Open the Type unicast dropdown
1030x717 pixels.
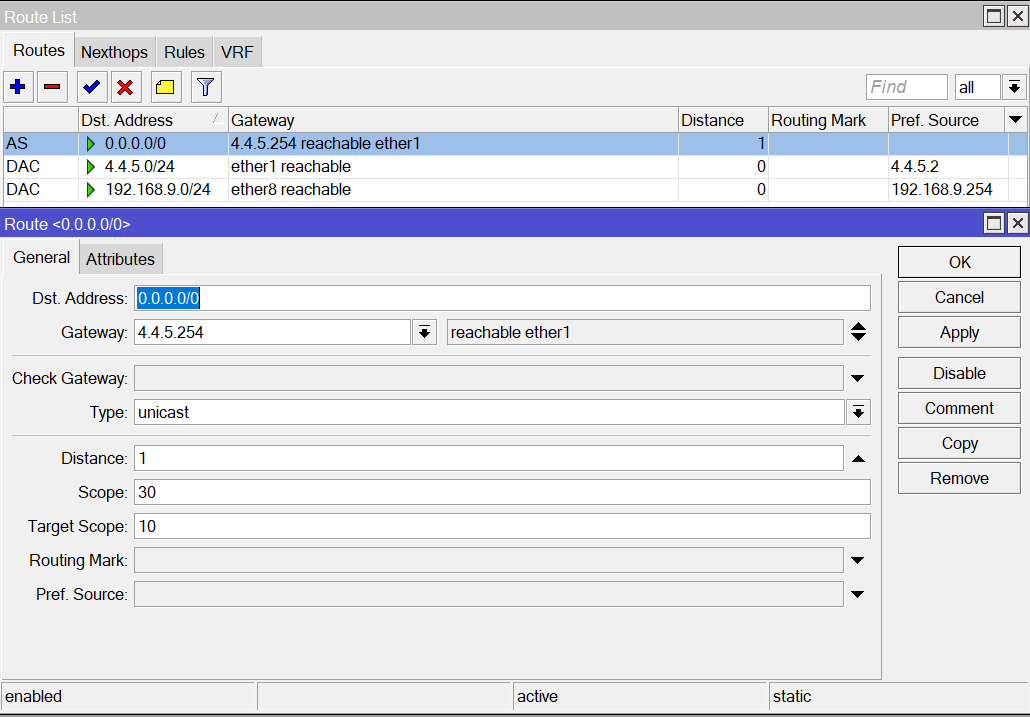(x=857, y=412)
